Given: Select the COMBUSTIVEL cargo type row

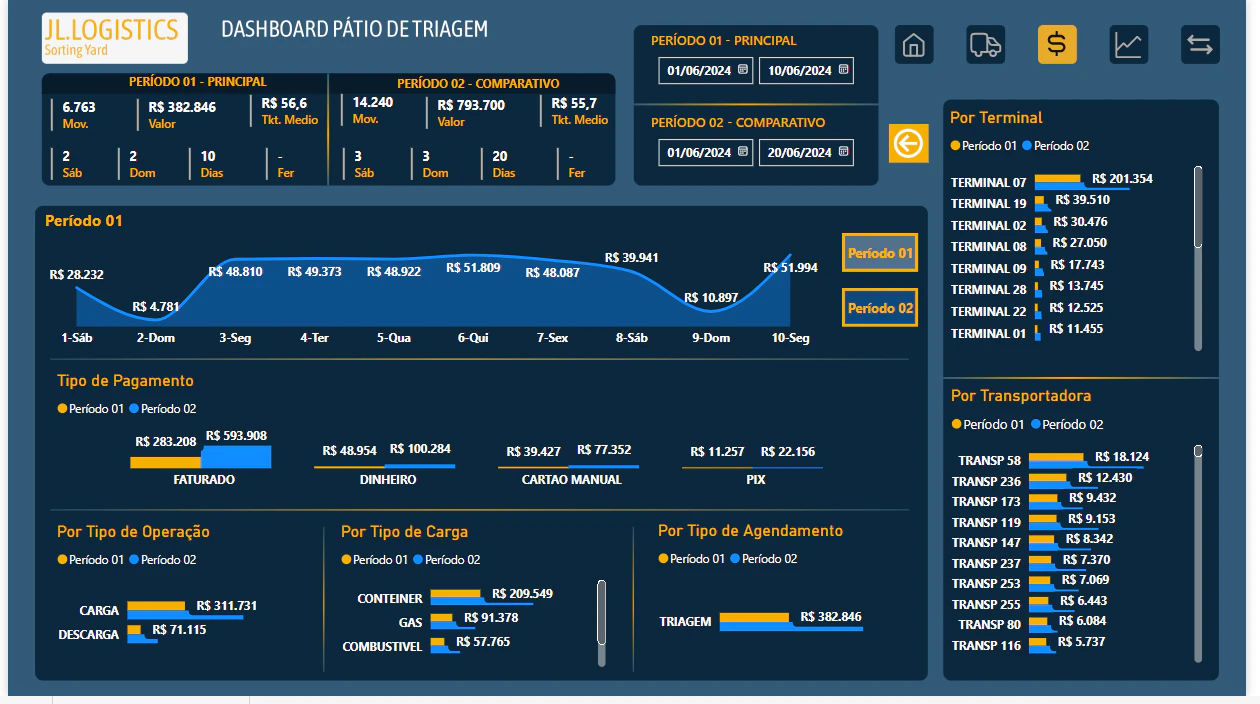Looking at the screenshot, I should tap(426, 646).
